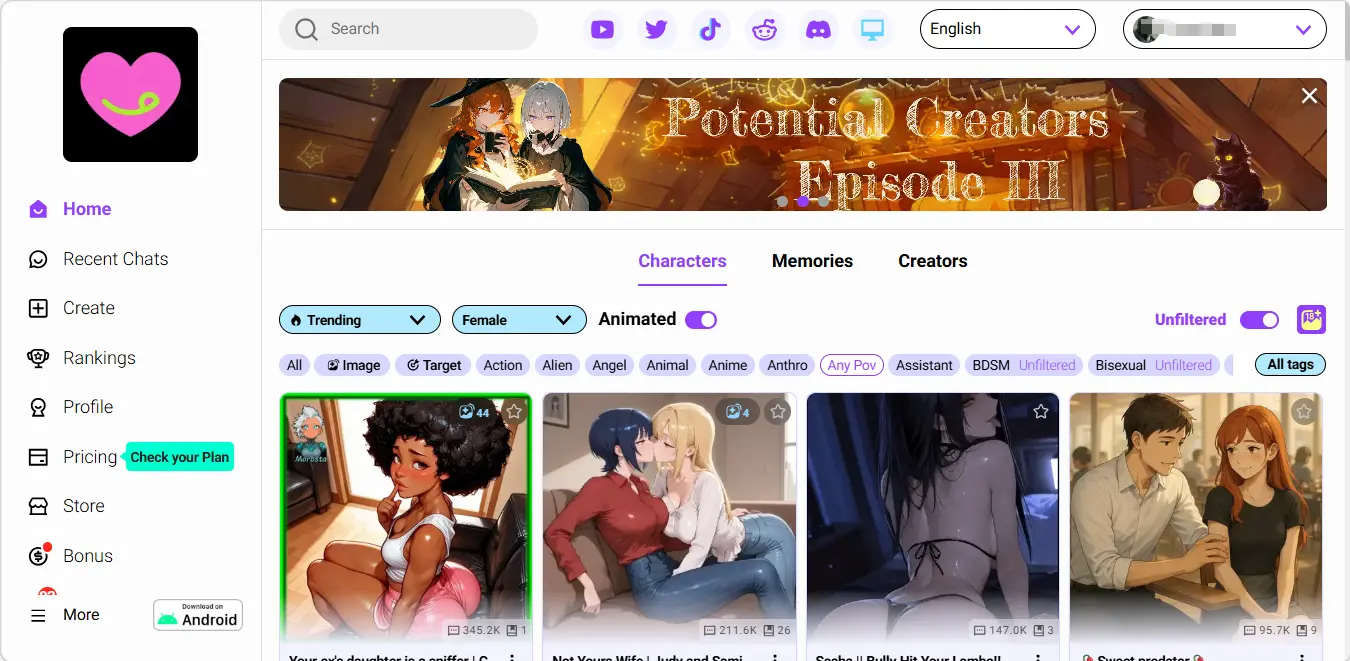Click the YouTube social icon
1350x661 pixels.
(603, 29)
